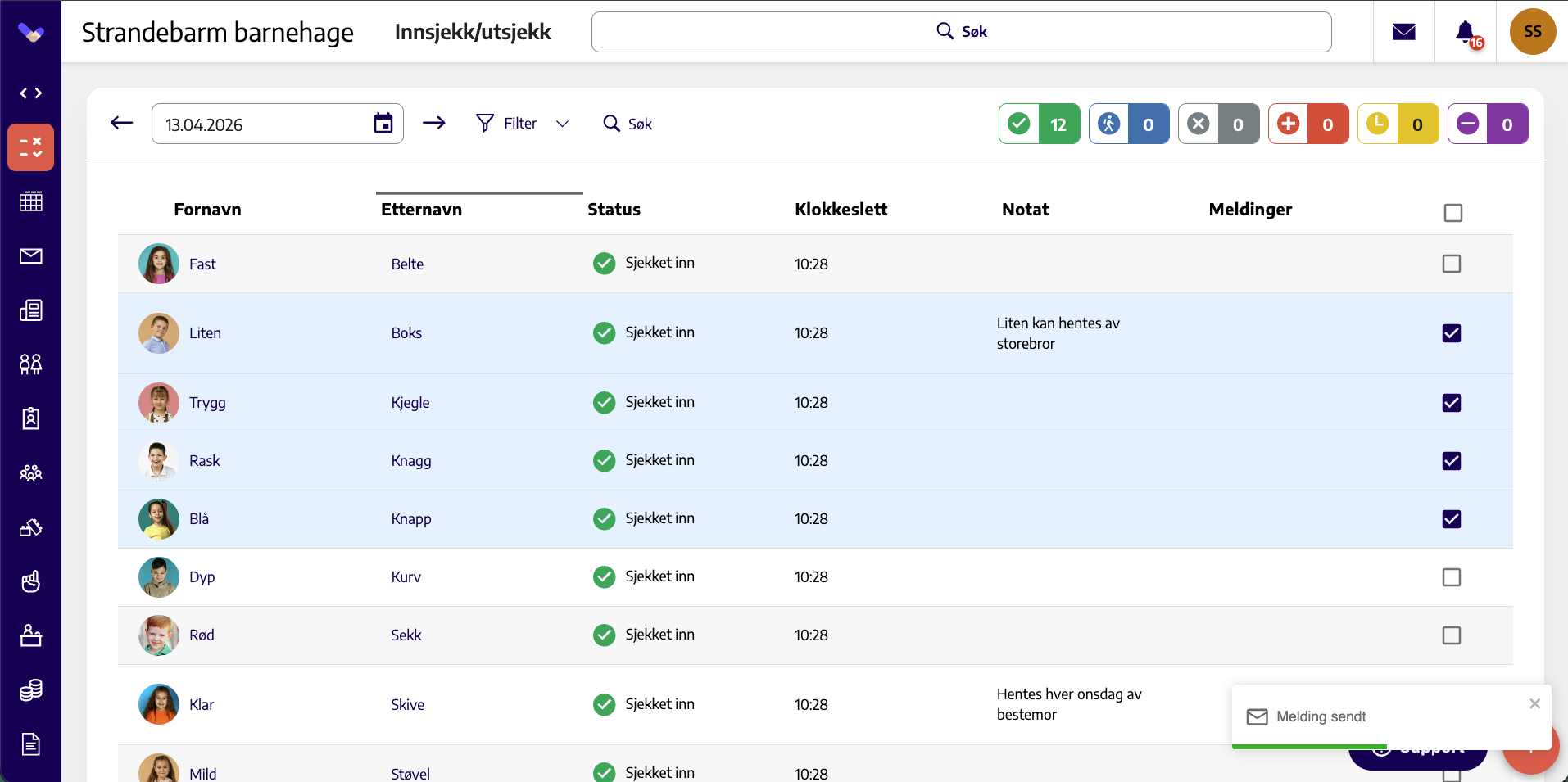Open the Kjegle surname link
1568x782 pixels.
[410, 403]
